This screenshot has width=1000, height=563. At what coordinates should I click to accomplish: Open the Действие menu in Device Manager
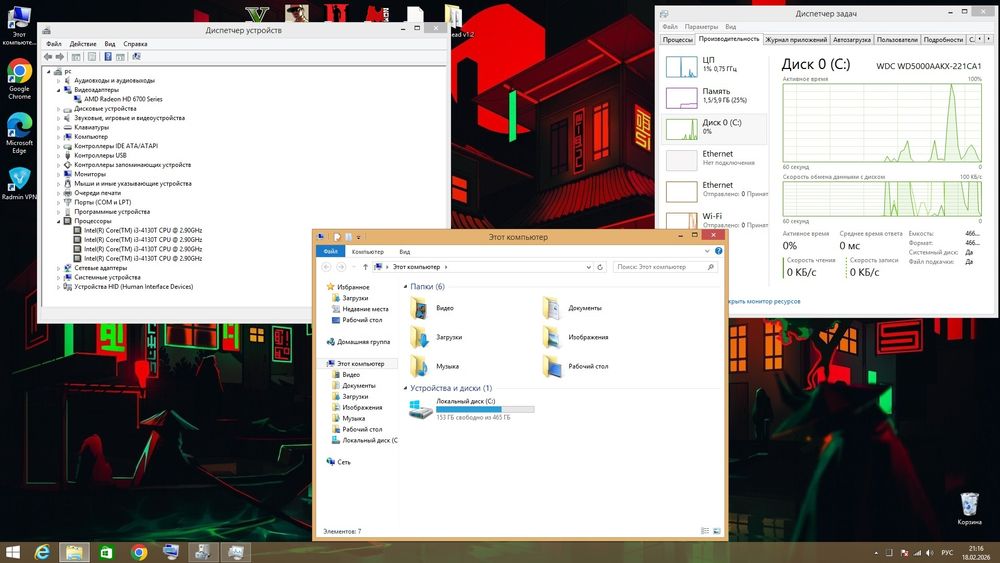(83, 44)
